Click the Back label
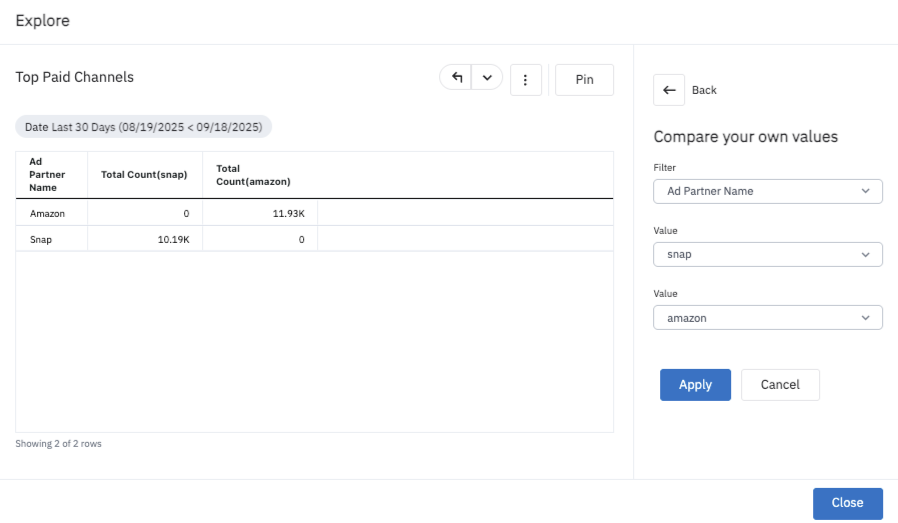Viewport: 898px width, 523px height. (704, 90)
